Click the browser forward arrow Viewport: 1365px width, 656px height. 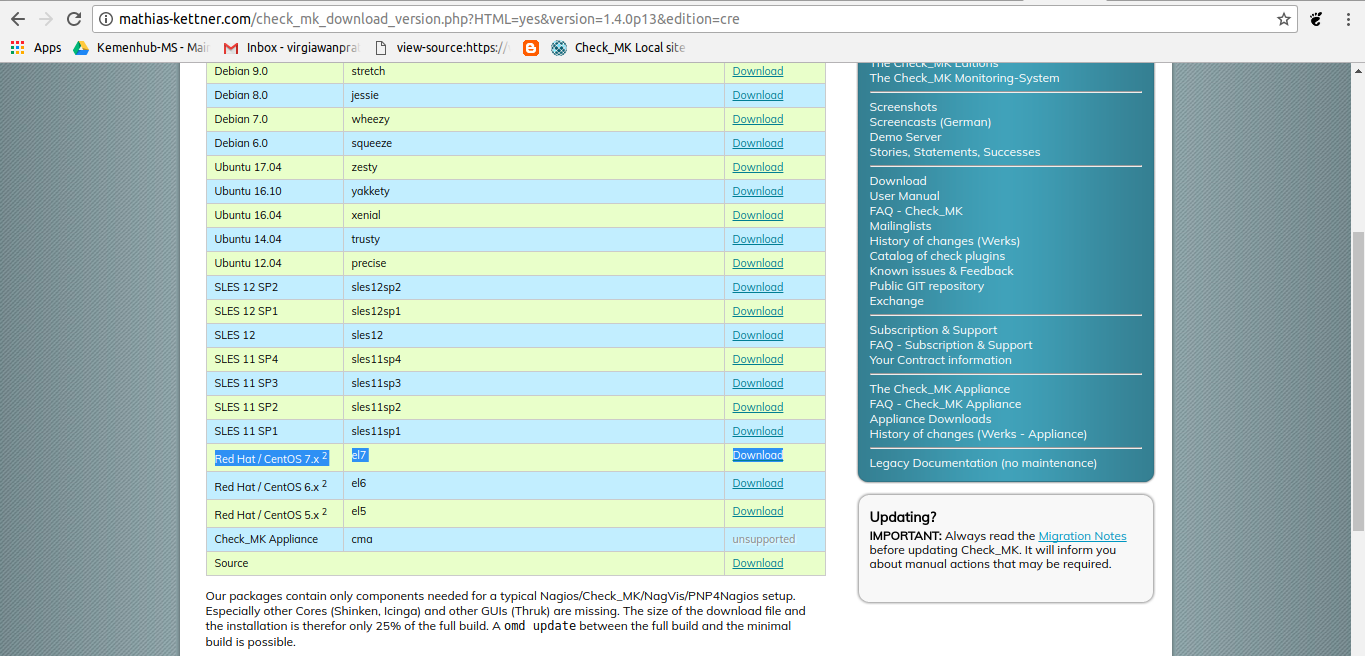pos(46,19)
